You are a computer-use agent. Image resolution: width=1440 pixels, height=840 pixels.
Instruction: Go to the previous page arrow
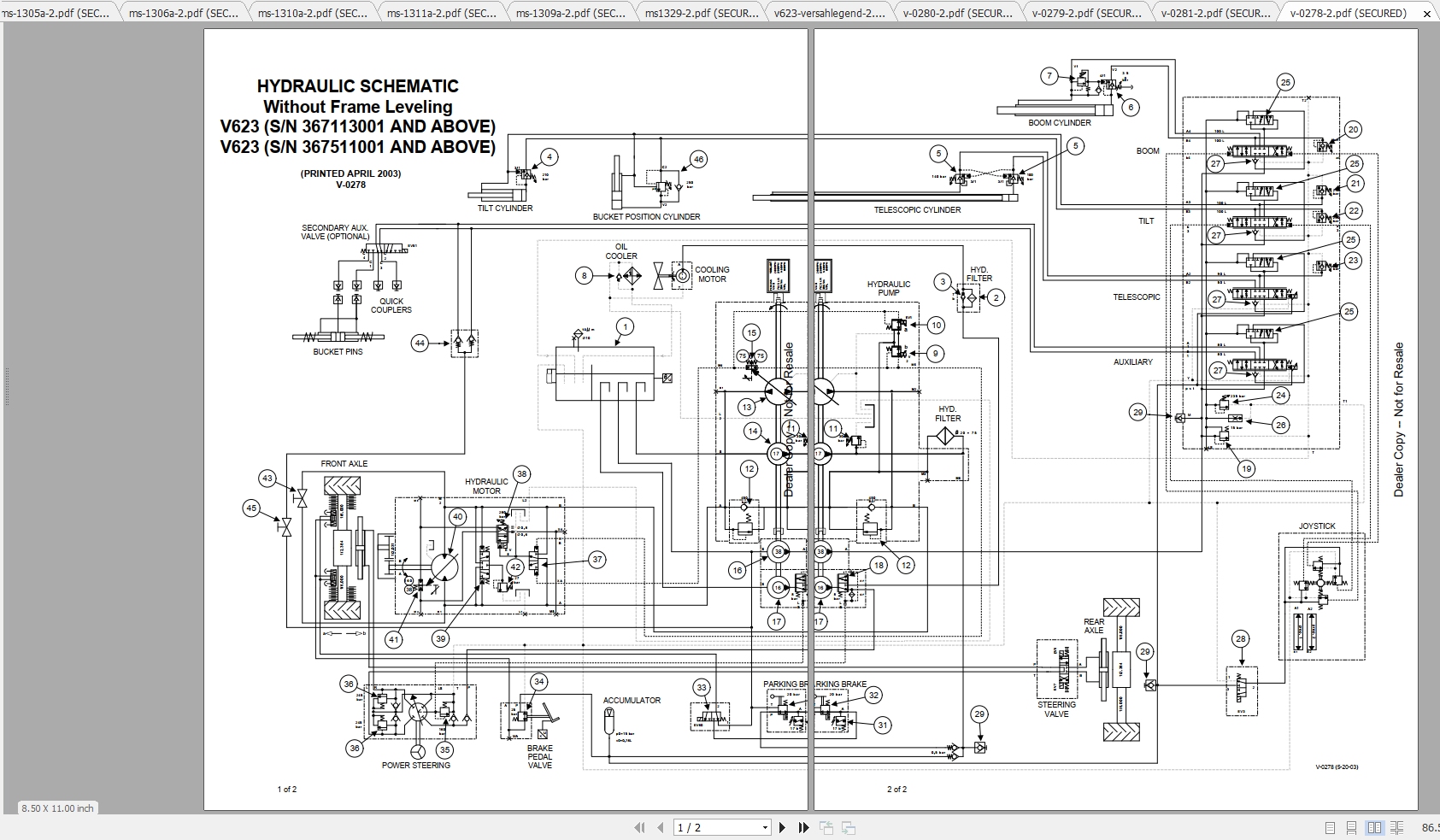(660, 827)
